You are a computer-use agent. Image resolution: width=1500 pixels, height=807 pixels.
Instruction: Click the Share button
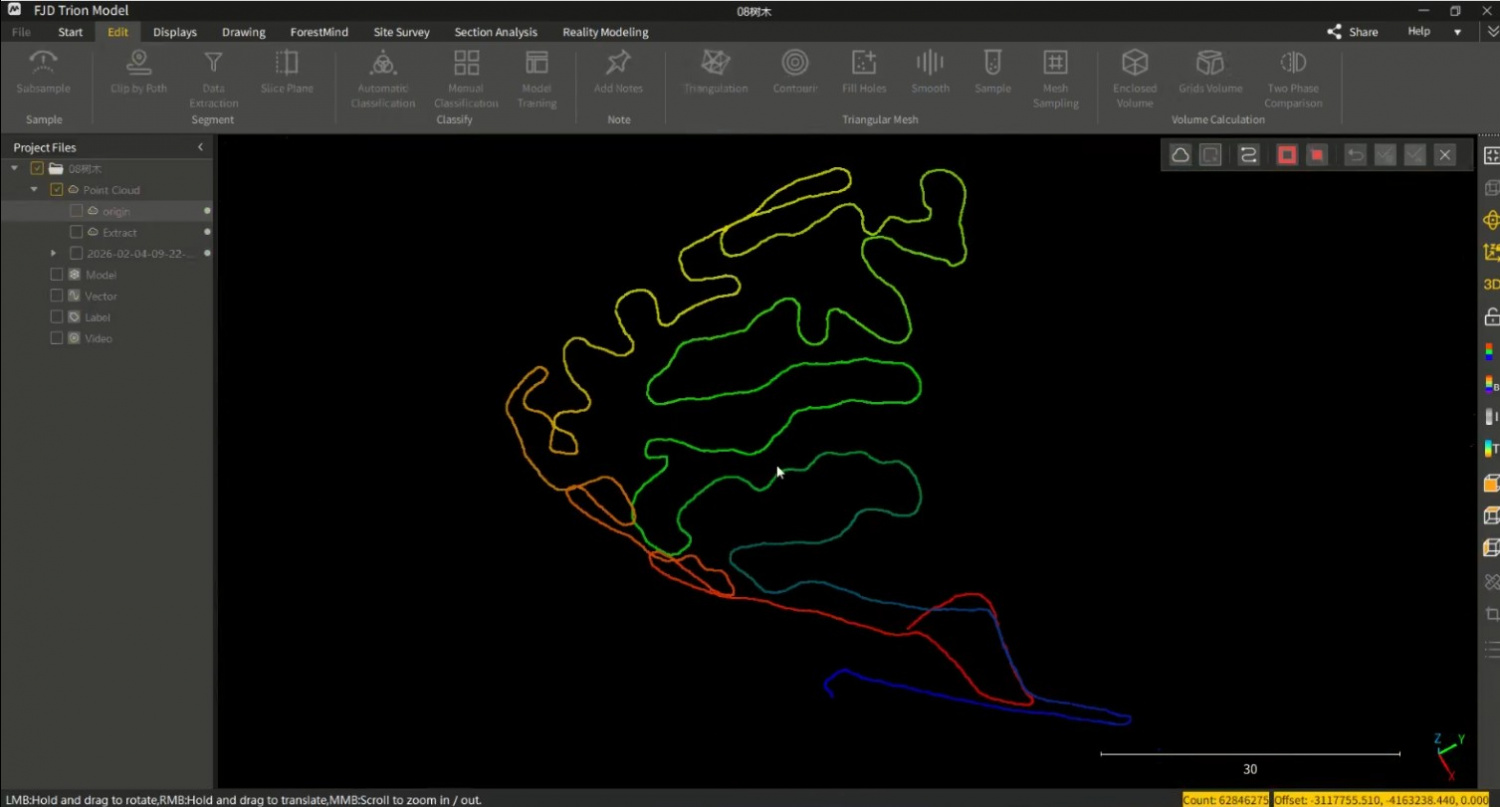[1352, 32]
